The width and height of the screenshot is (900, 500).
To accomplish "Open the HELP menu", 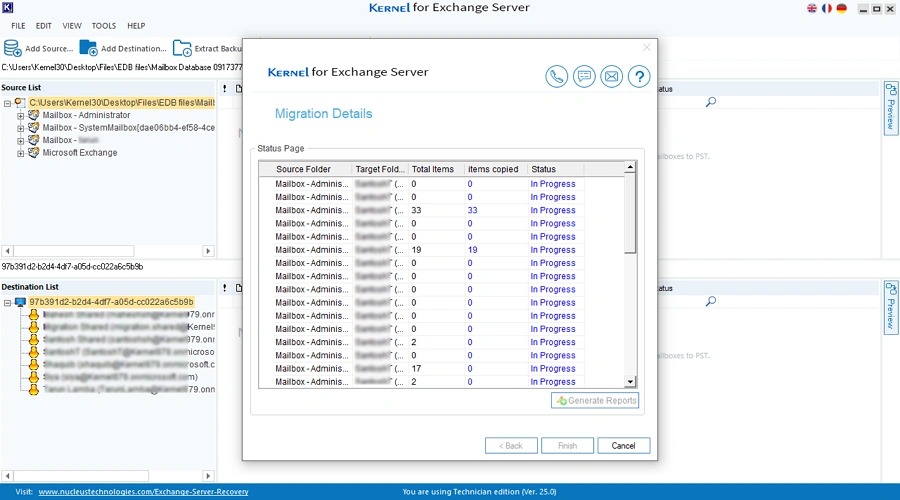I will 136,26.
